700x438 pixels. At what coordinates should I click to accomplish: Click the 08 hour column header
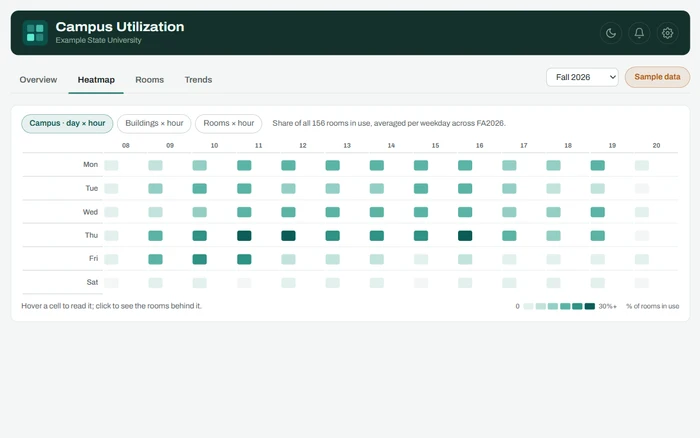[126, 146]
